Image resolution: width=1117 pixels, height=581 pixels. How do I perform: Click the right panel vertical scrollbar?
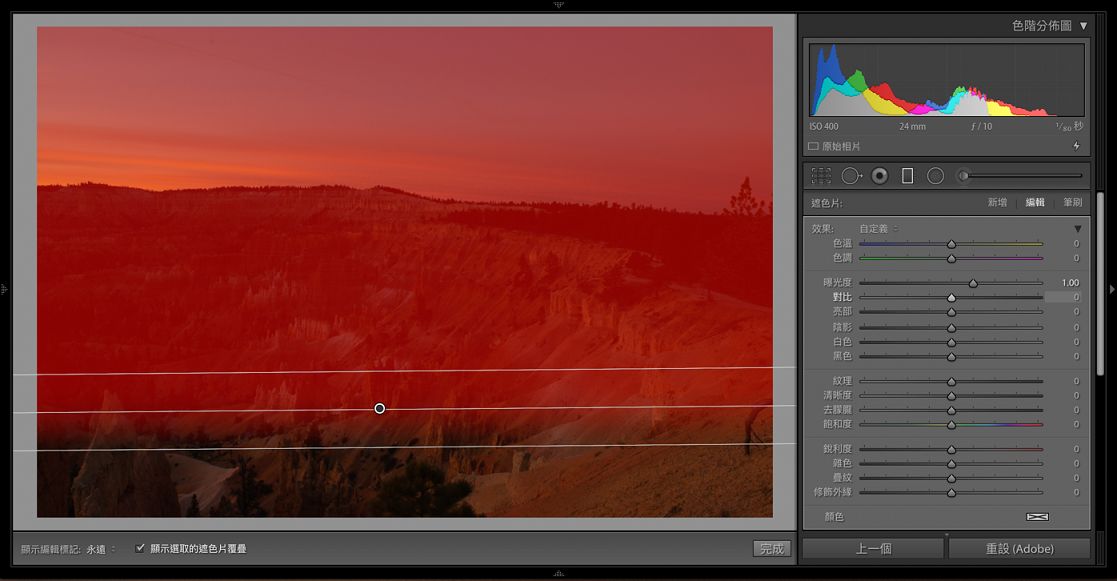click(1101, 285)
